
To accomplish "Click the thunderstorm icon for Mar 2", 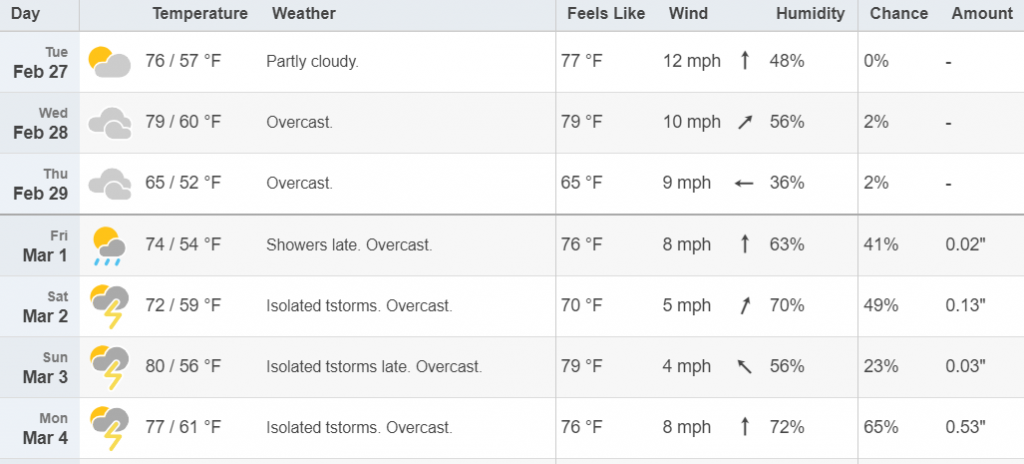I will (x=109, y=306).
